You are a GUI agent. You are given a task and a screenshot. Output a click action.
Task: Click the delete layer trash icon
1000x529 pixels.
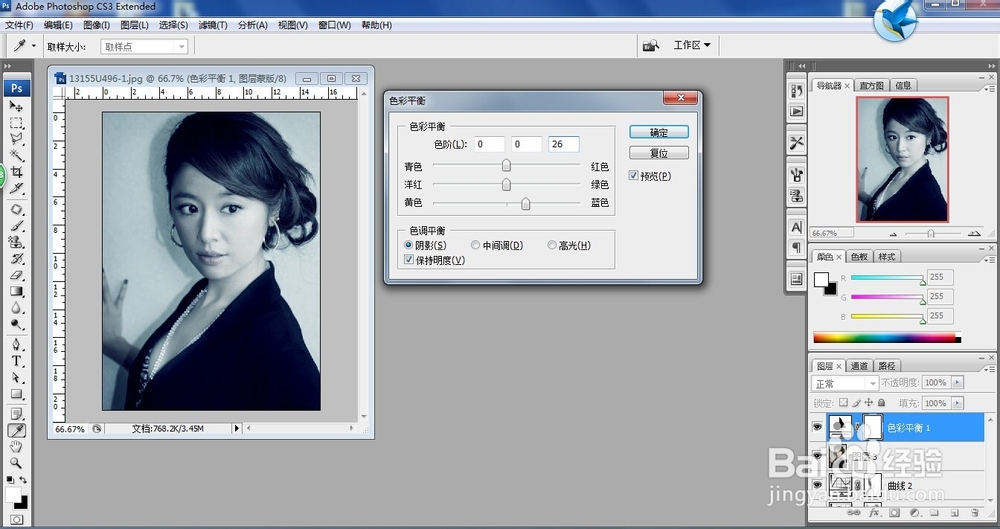coord(974,512)
